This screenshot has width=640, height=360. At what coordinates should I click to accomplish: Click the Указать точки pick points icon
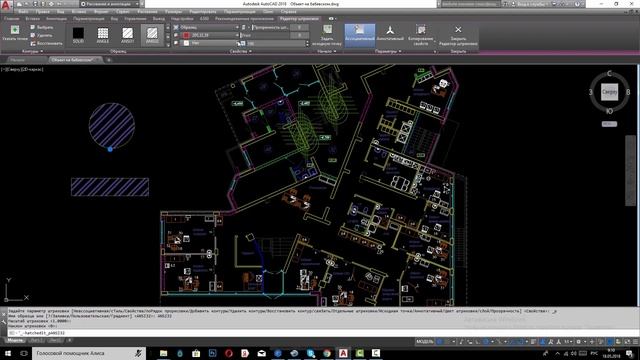tap(15, 30)
